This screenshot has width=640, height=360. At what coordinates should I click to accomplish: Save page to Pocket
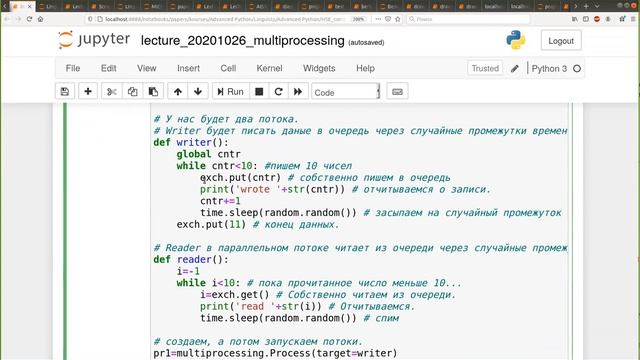pyautogui.click(x=388, y=19)
